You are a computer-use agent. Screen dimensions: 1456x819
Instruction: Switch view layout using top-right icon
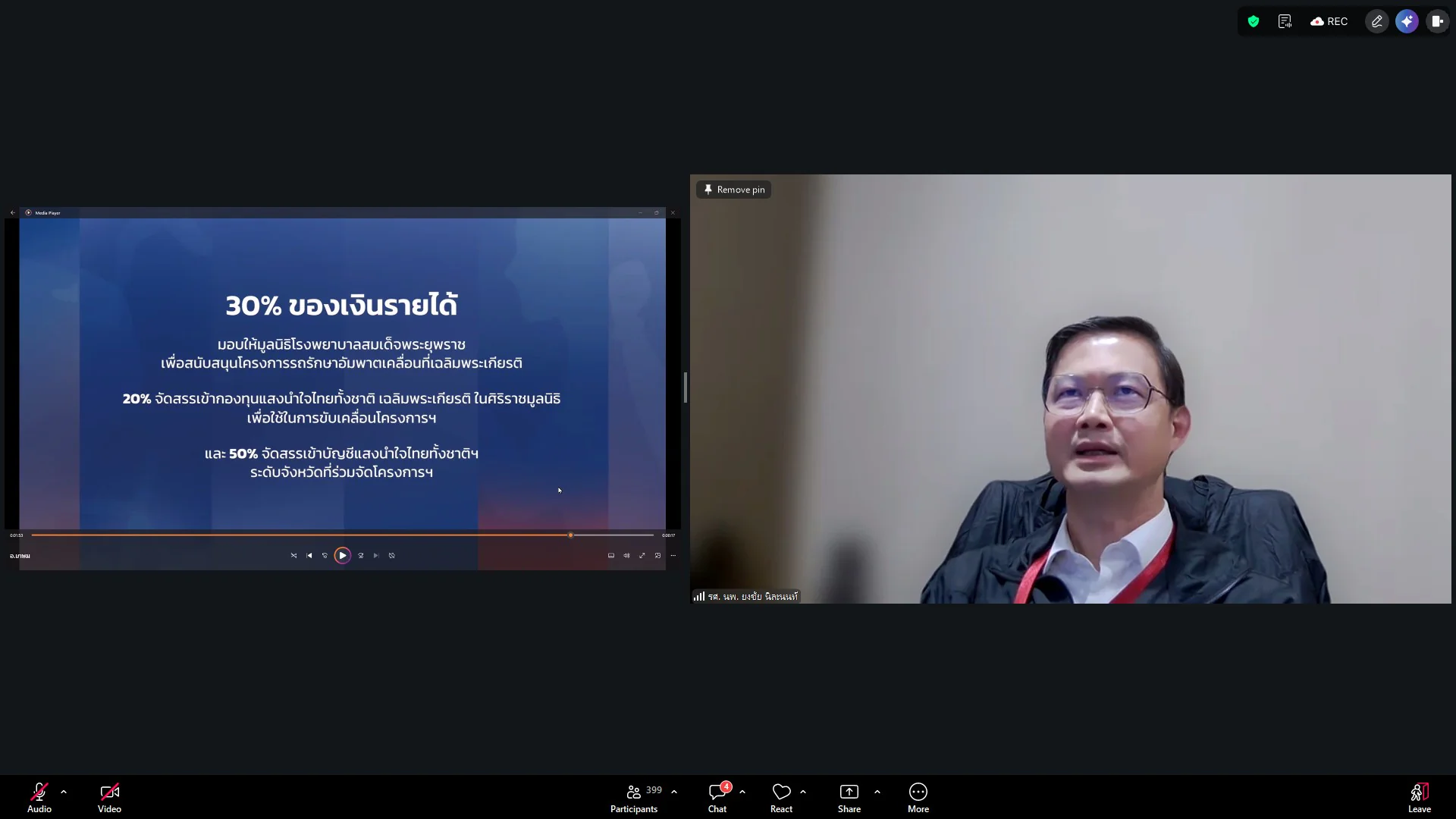click(x=1437, y=21)
